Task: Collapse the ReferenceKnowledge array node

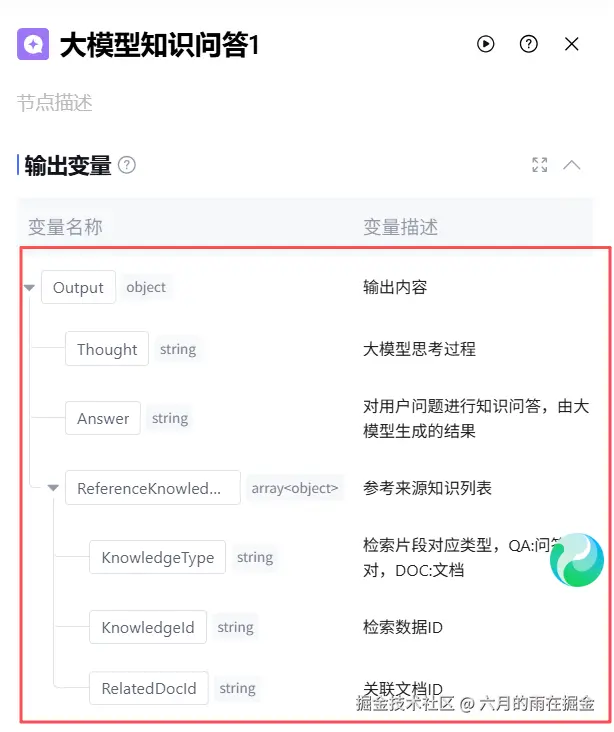Action: click(53, 488)
